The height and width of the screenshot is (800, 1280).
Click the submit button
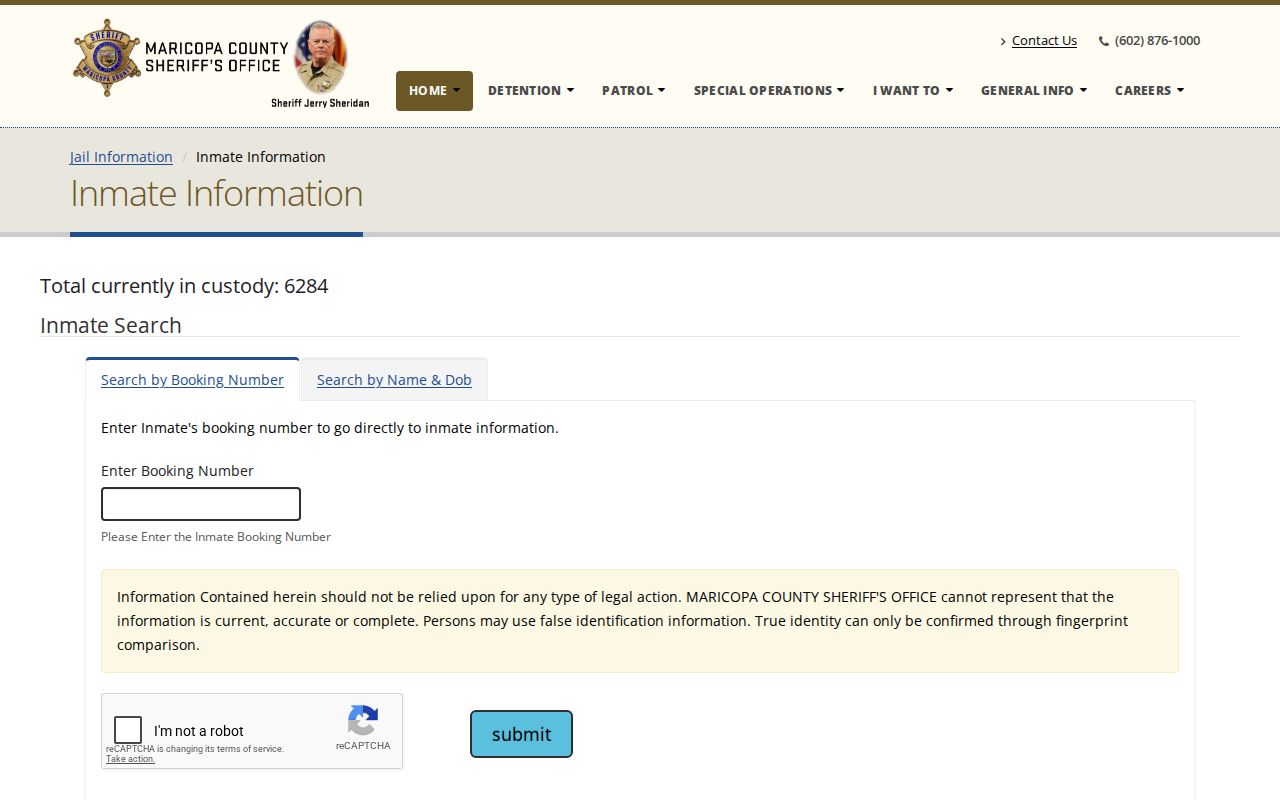(x=521, y=734)
